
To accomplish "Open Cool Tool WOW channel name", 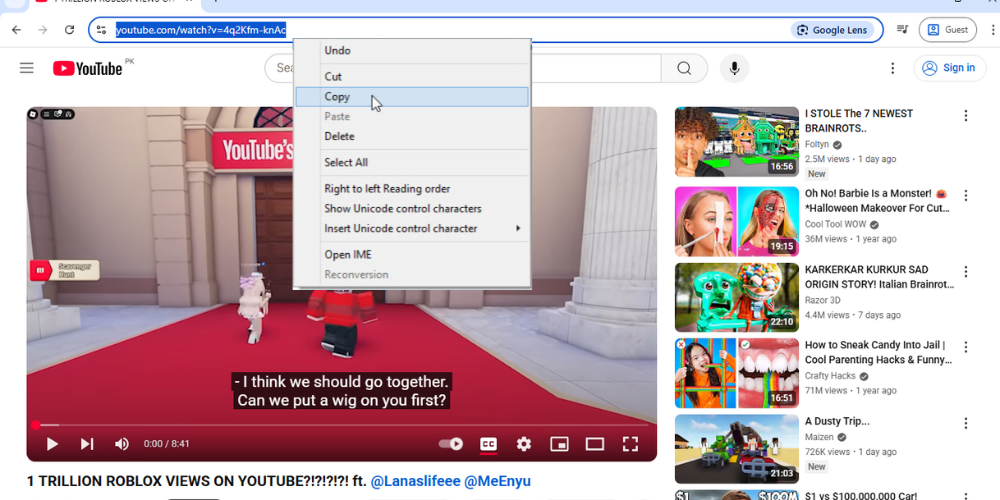I will coord(835,224).
